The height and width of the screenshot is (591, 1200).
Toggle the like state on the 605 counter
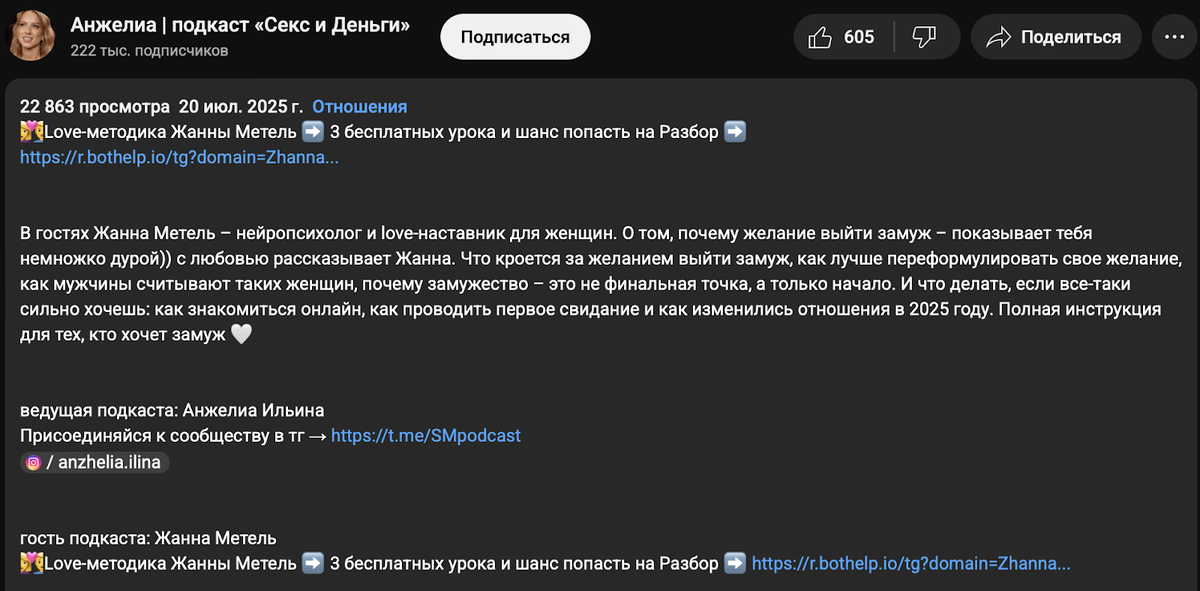858,36
